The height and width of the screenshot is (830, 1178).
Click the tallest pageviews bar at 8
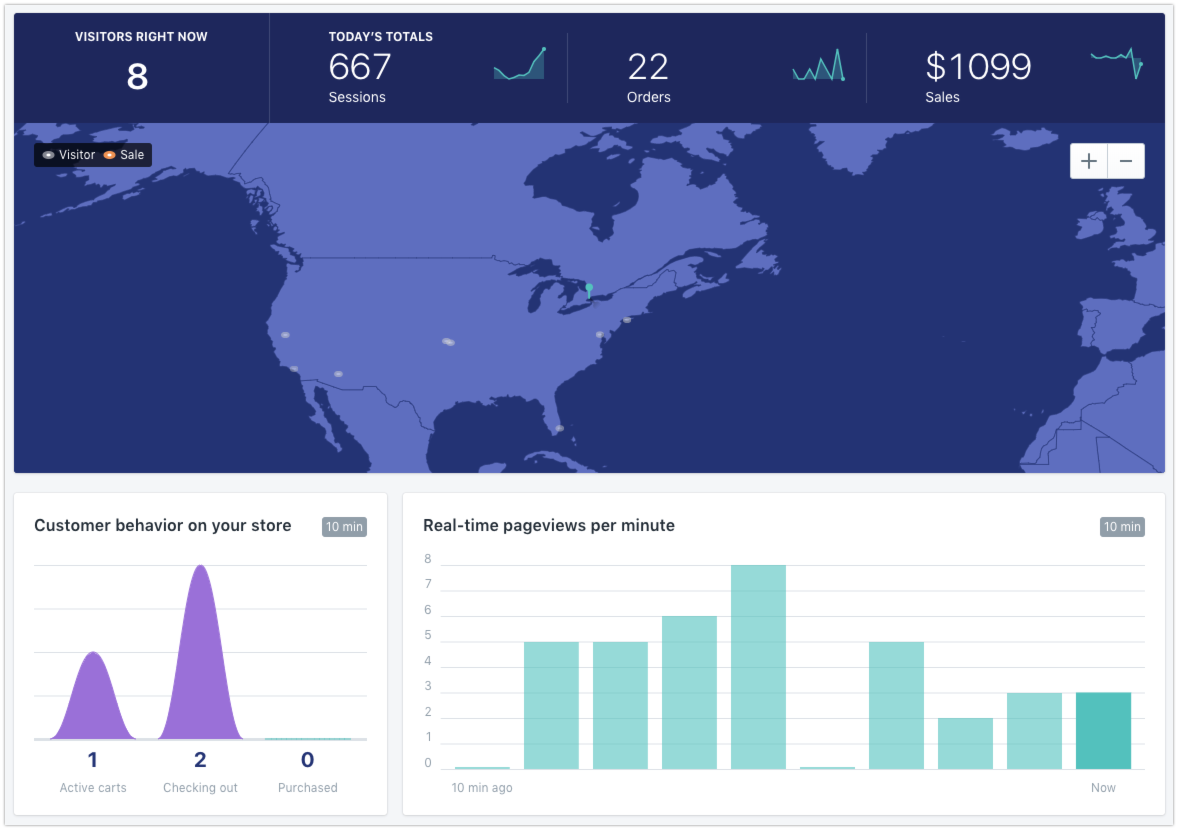pos(758,667)
